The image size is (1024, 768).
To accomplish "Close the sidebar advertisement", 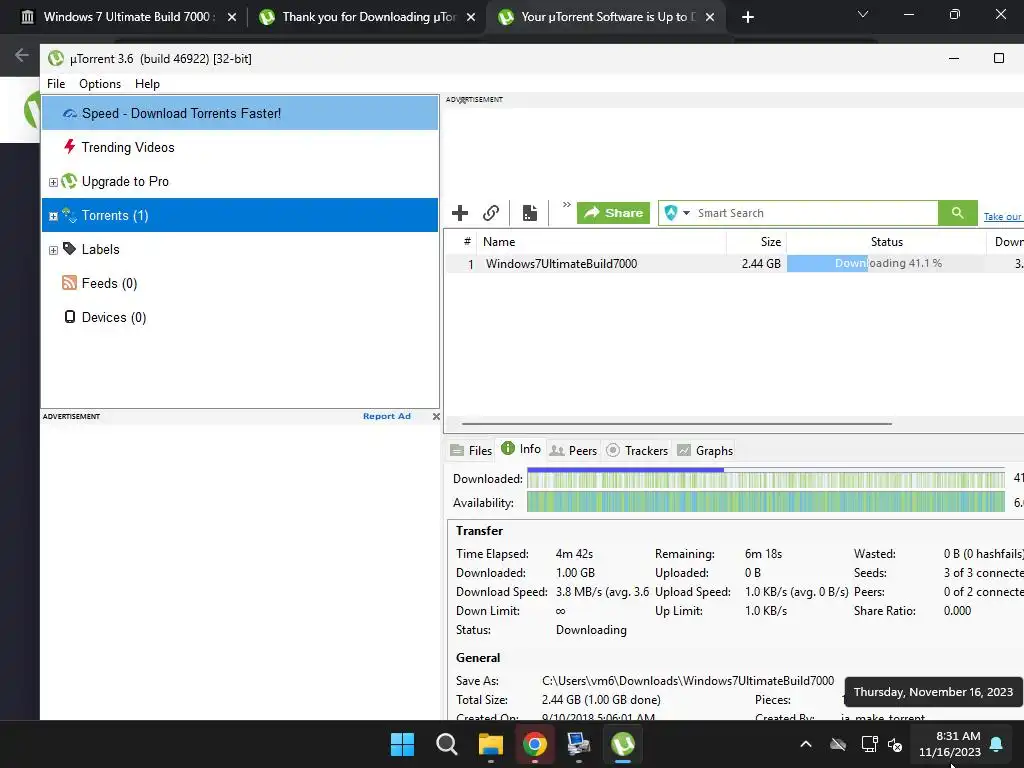I will 436,416.
